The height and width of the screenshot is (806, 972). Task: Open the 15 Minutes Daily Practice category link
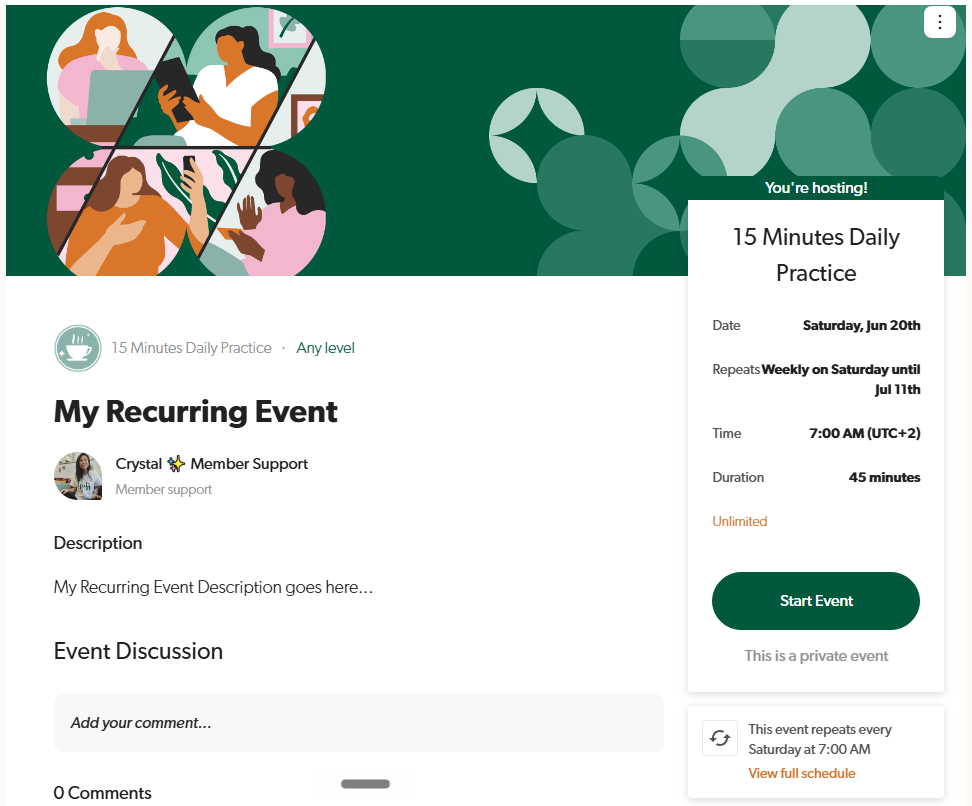click(192, 348)
